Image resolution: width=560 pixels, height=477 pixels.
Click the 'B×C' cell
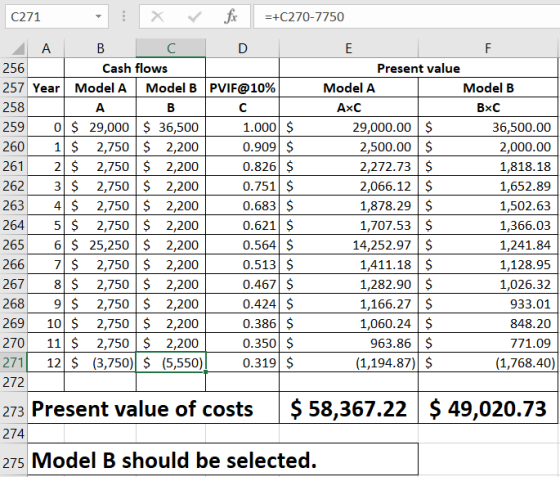(x=488, y=107)
